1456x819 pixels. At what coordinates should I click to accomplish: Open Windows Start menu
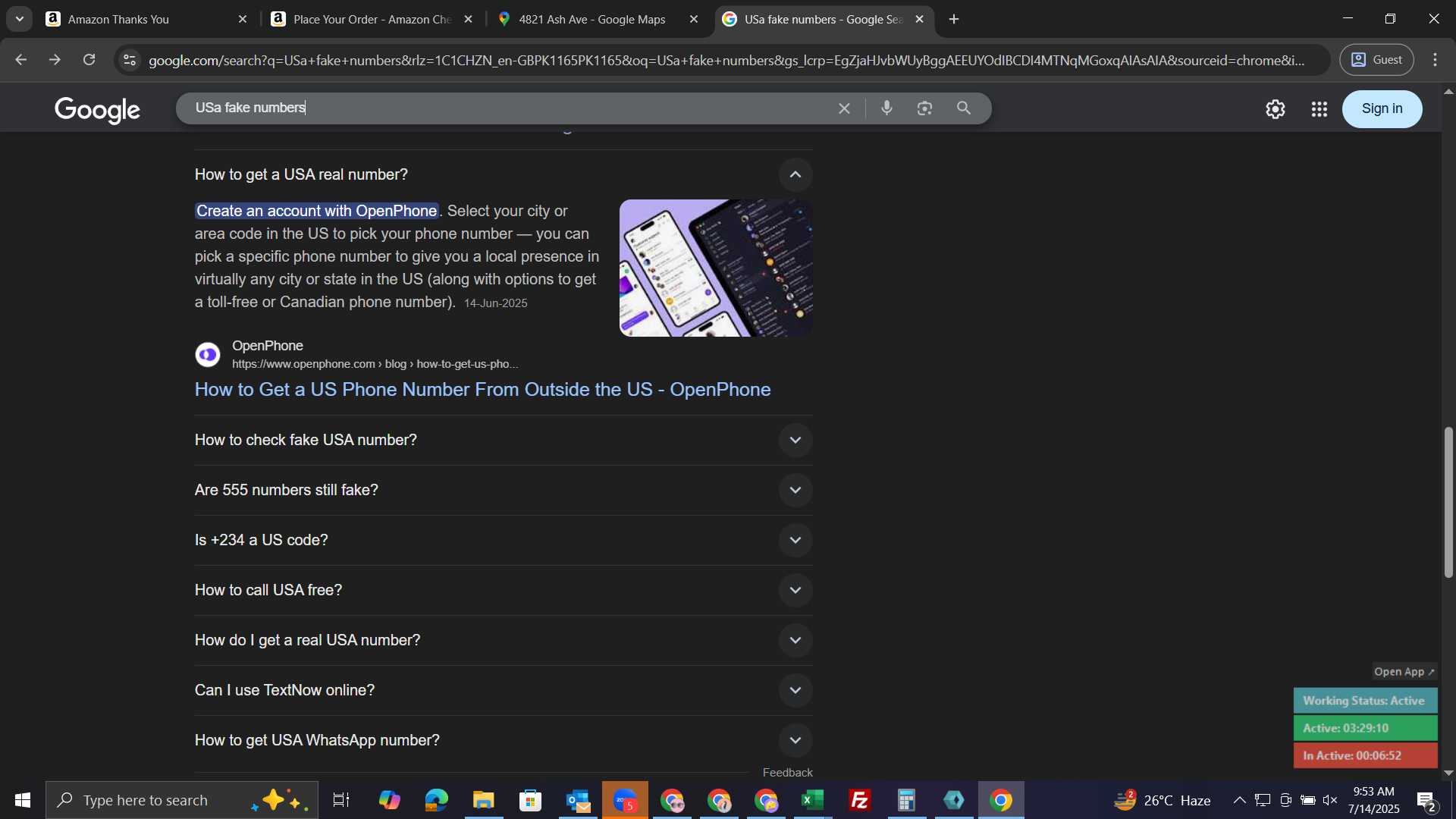22,800
